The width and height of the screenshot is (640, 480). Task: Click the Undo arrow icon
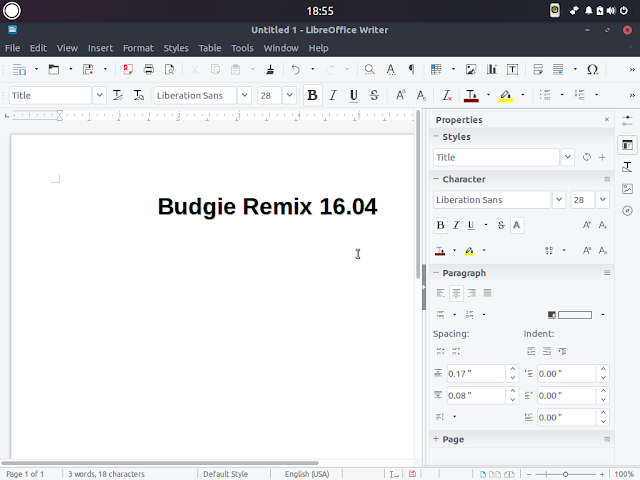tap(296, 69)
